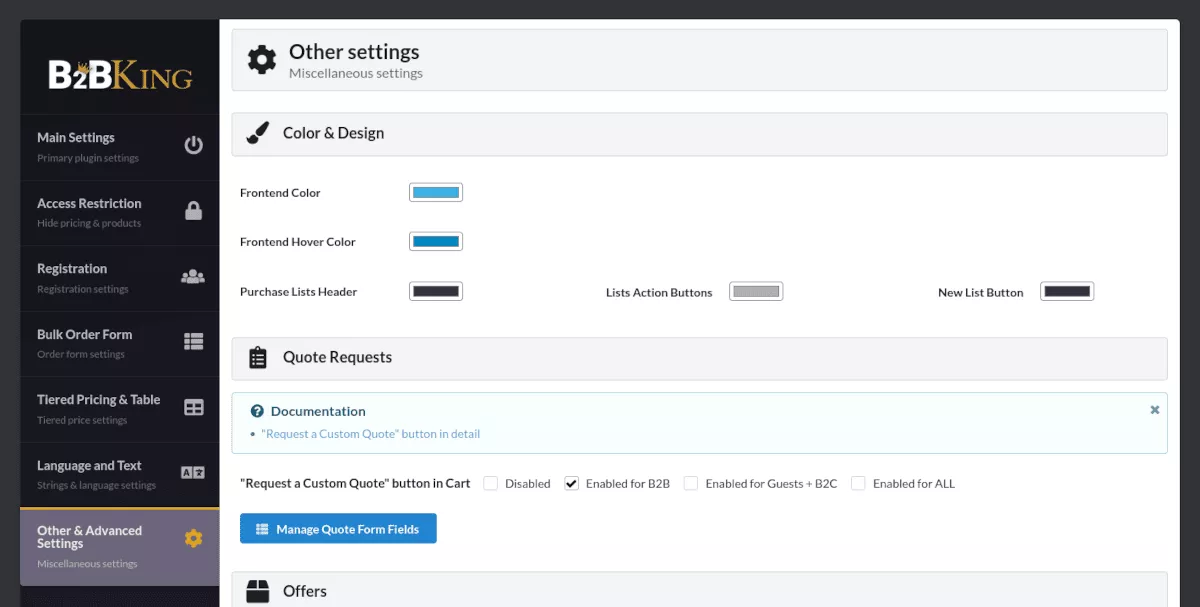Select Other & Advanced Settings tab
This screenshot has height=607, width=1200.
[x=120, y=547]
